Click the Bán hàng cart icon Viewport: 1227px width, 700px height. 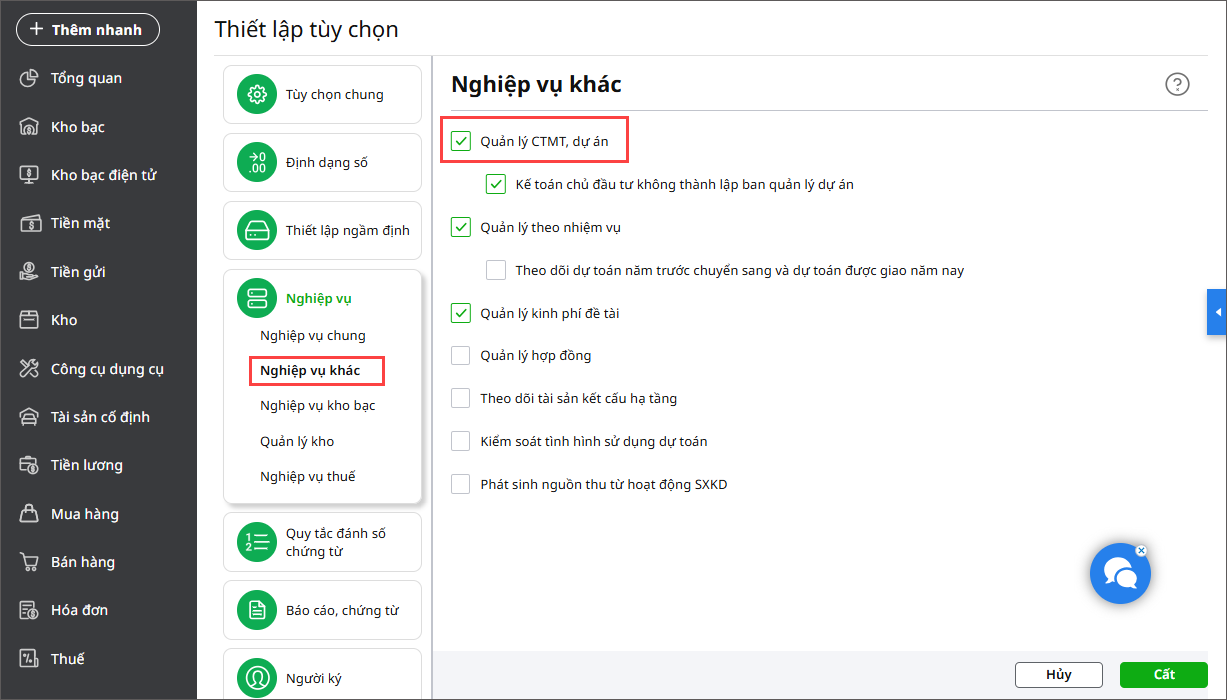(29, 562)
